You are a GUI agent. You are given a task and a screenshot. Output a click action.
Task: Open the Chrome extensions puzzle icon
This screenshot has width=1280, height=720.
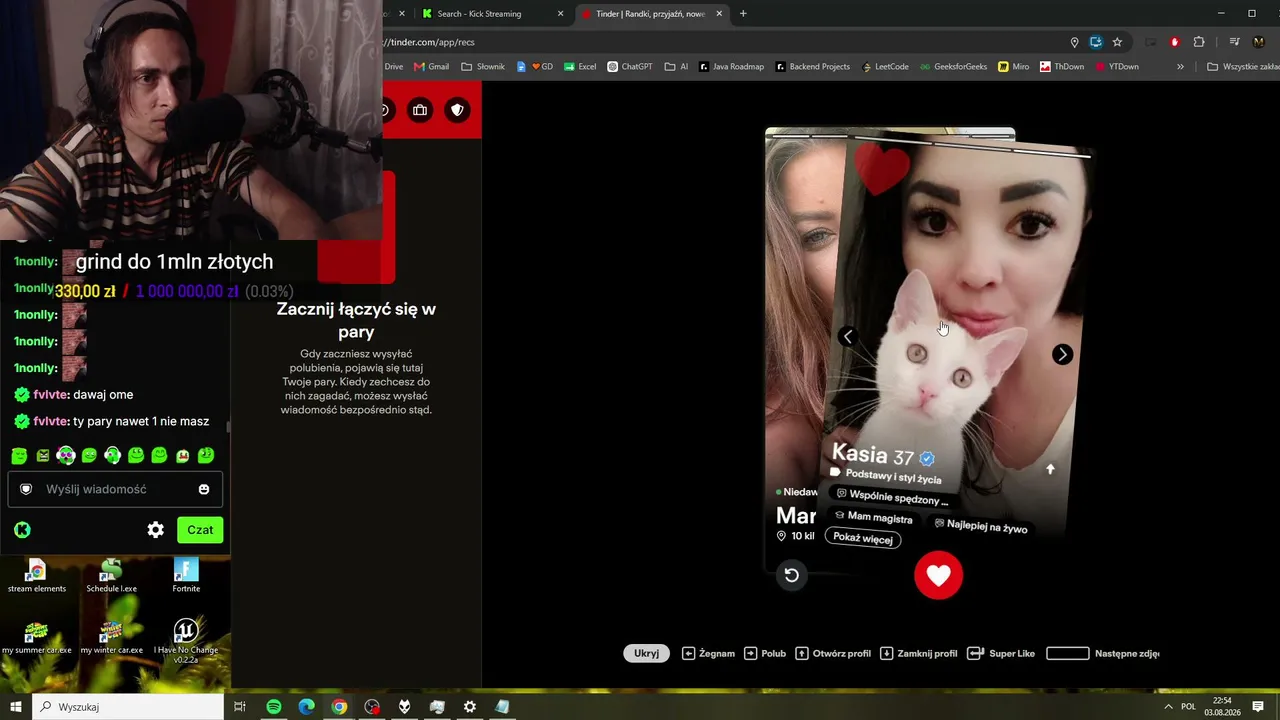[x=1199, y=42]
